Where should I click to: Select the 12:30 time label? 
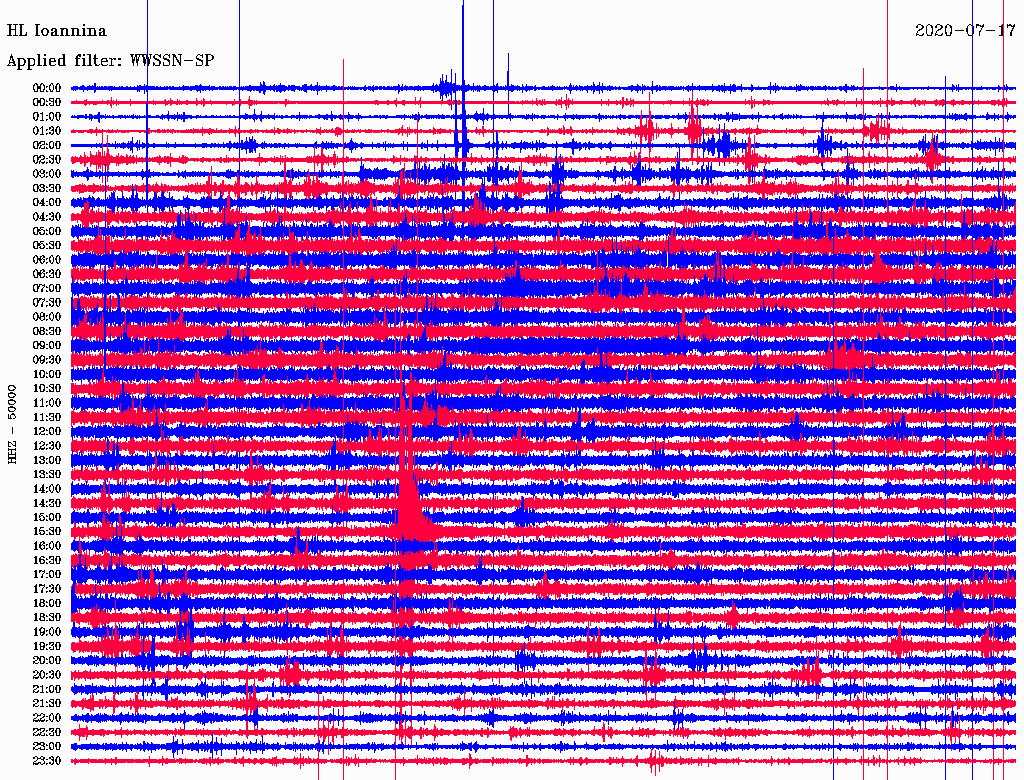47,446
